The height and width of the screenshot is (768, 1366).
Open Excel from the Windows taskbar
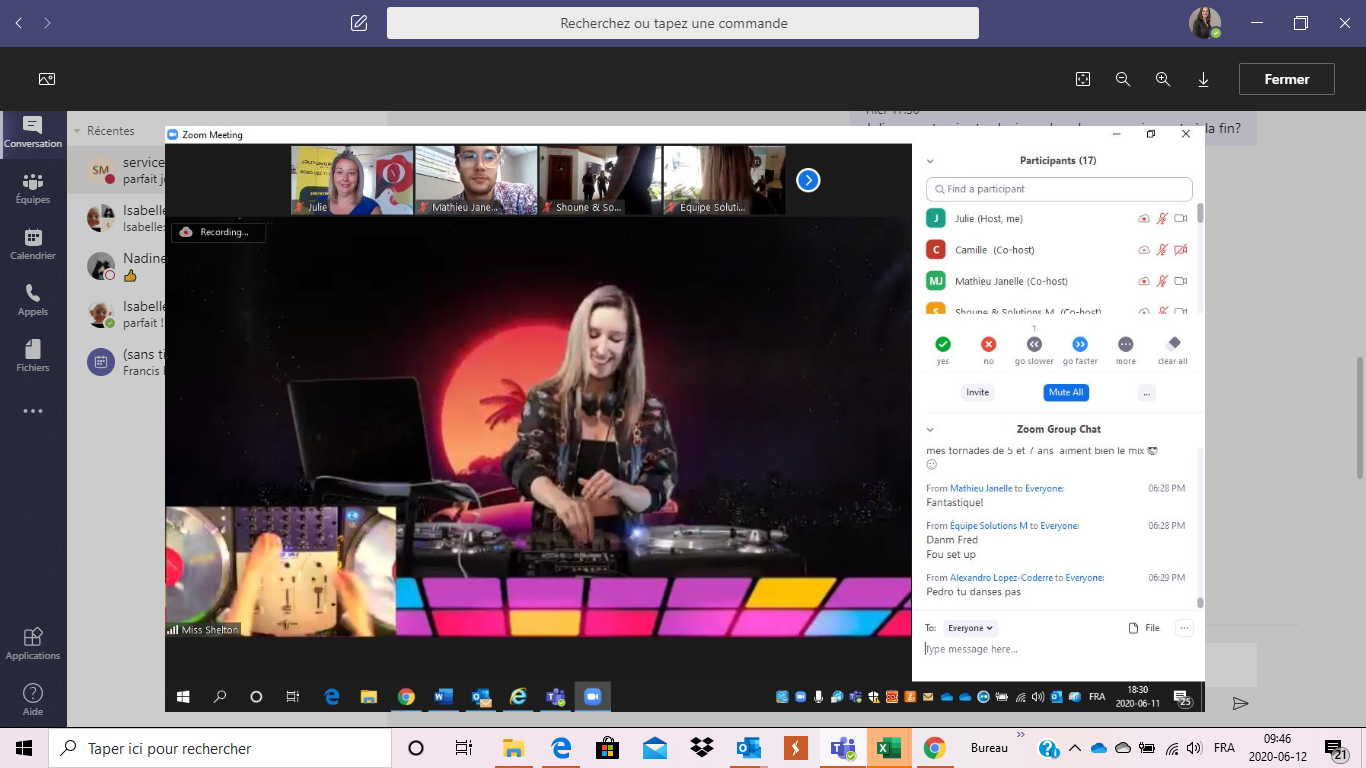click(887, 748)
